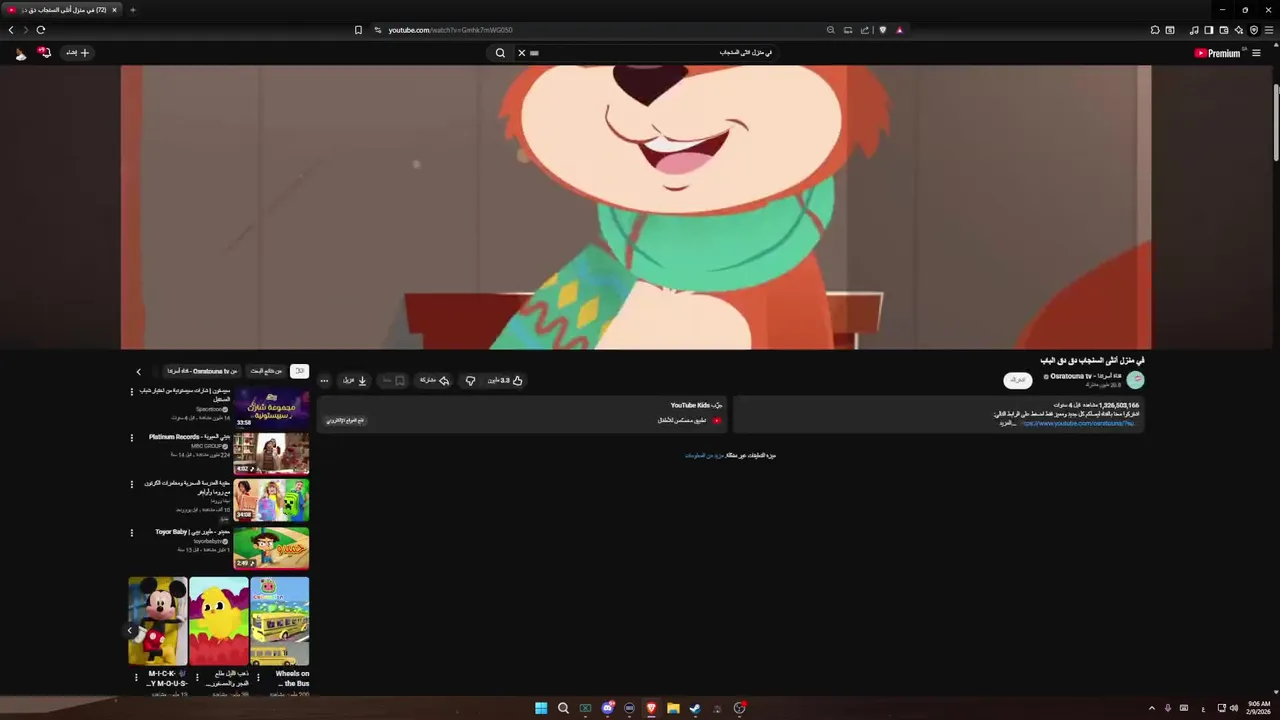Screen dimensions: 1280x720
Task: Dislike the video with thumbs down
Action: [x=470, y=380]
